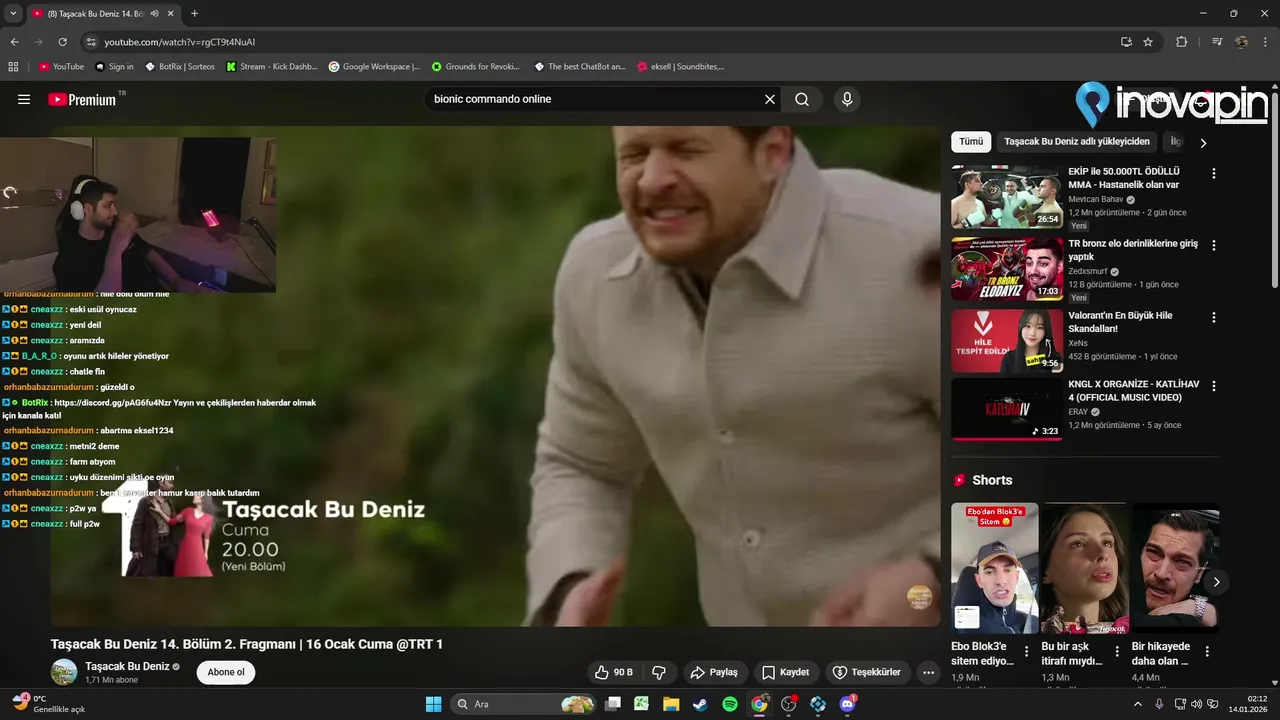This screenshot has height=720, width=1280.
Task: Open Chrome apps grid in bookmarks bar
Action: pos(13,67)
